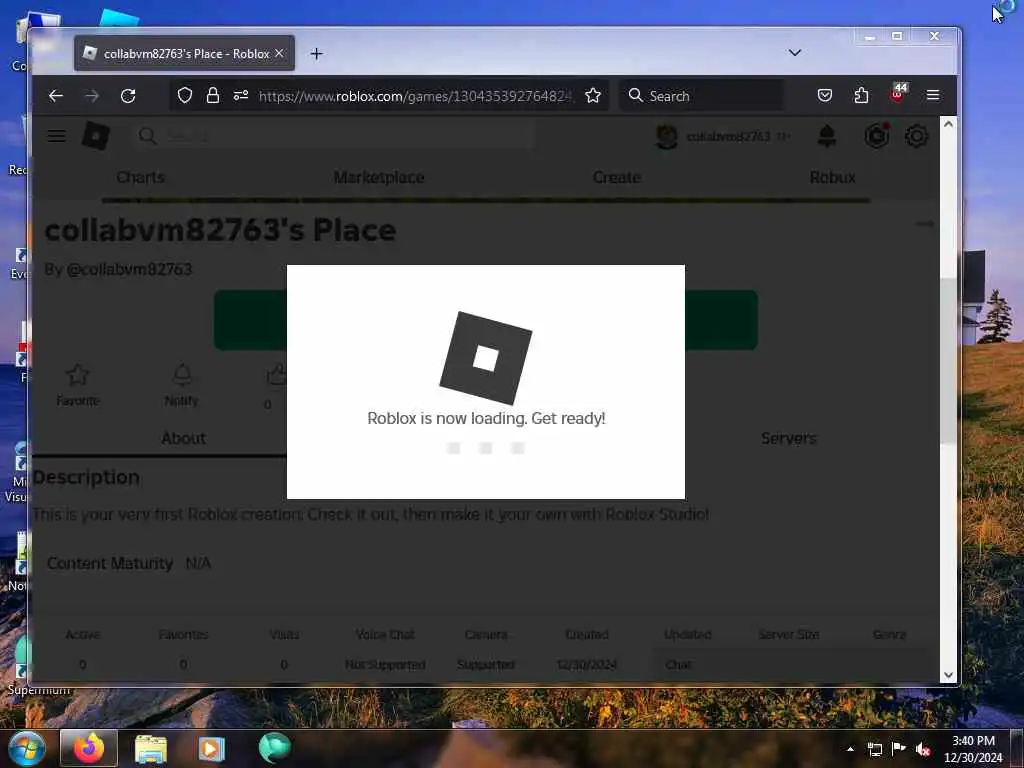Maximize the Firefox window
The width and height of the screenshot is (1024, 768).
click(897, 37)
